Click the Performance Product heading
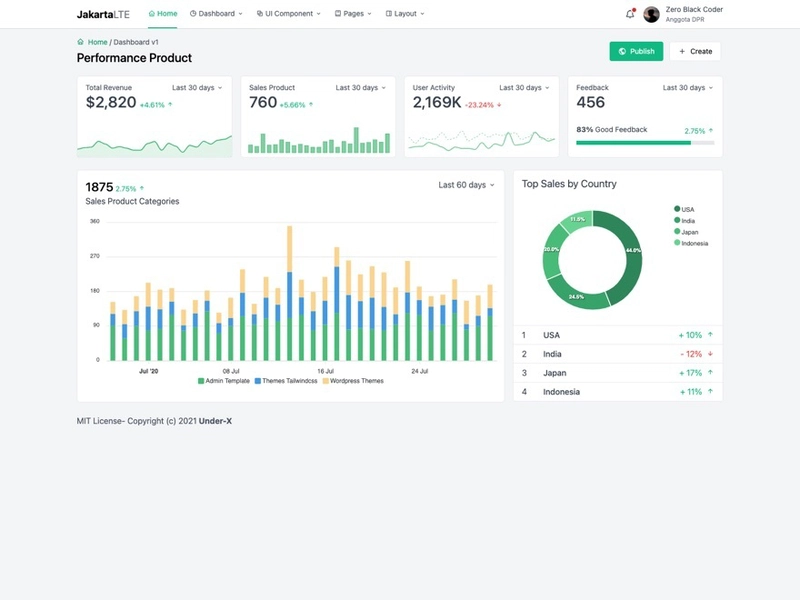 click(134, 58)
